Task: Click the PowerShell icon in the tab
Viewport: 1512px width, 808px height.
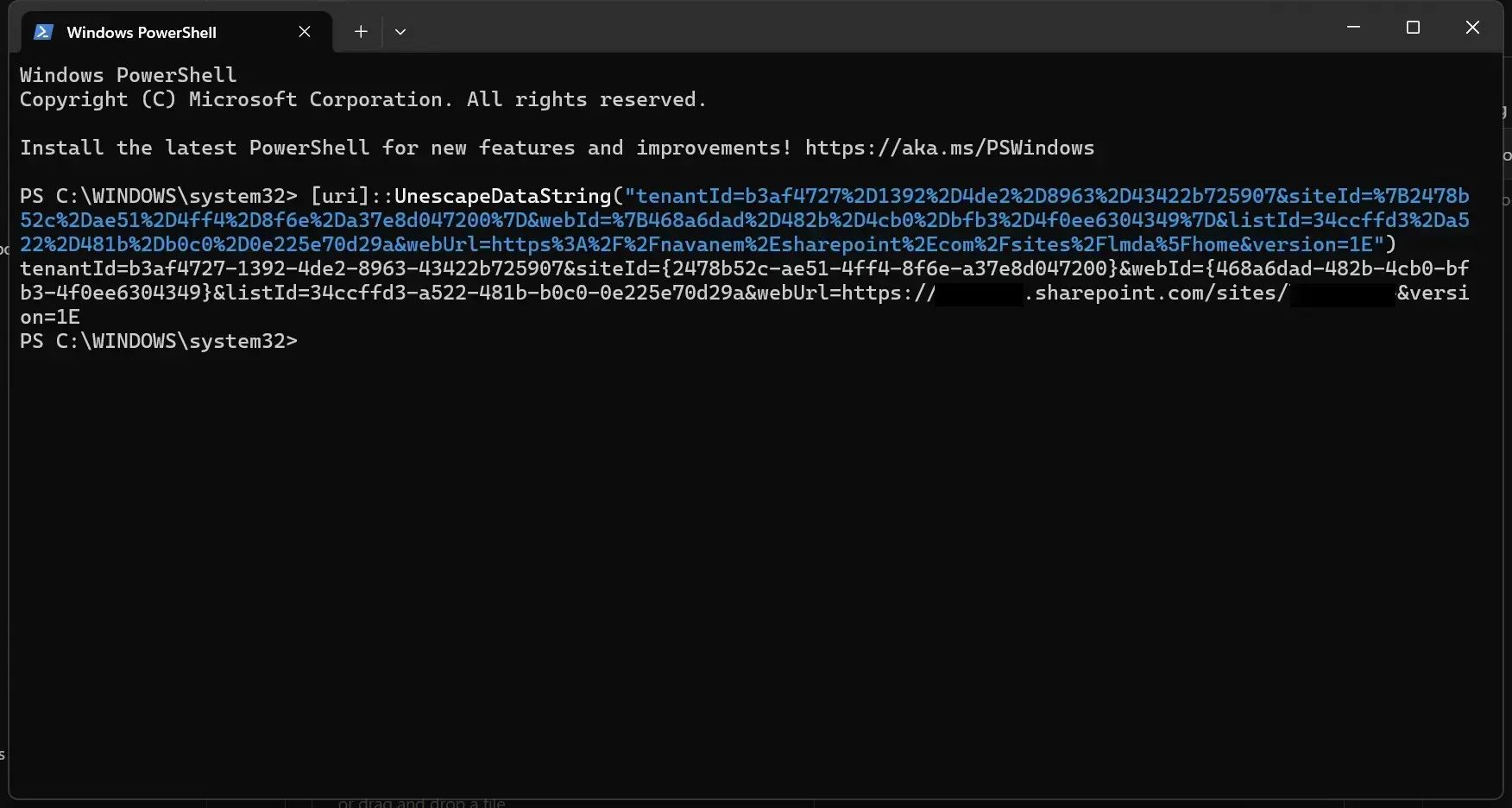Action: (43, 32)
